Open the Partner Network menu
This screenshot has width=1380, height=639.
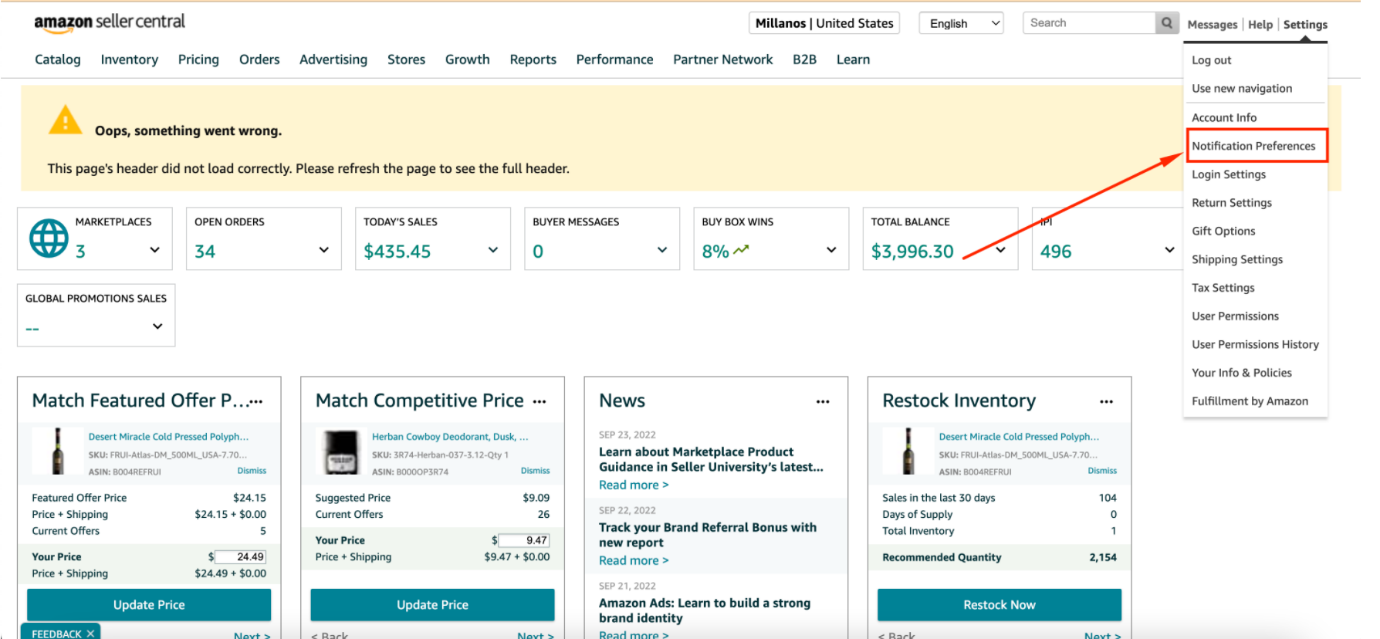tap(723, 59)
